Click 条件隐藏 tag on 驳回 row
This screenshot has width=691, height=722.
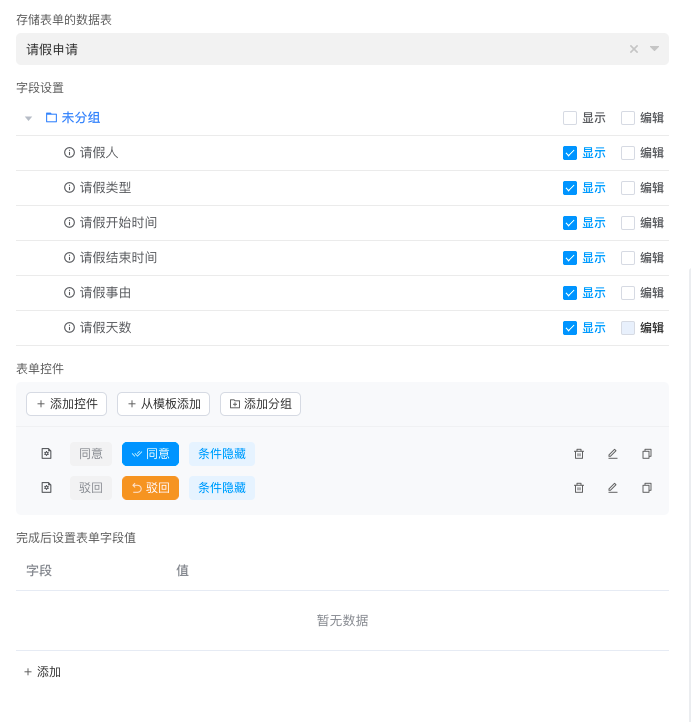click(222, 488)
